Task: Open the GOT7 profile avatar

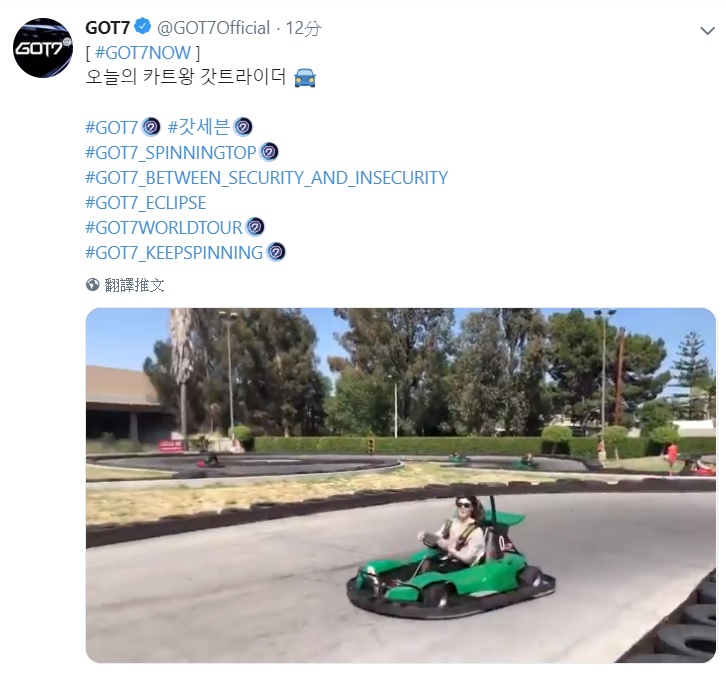Action: point(43,48)
